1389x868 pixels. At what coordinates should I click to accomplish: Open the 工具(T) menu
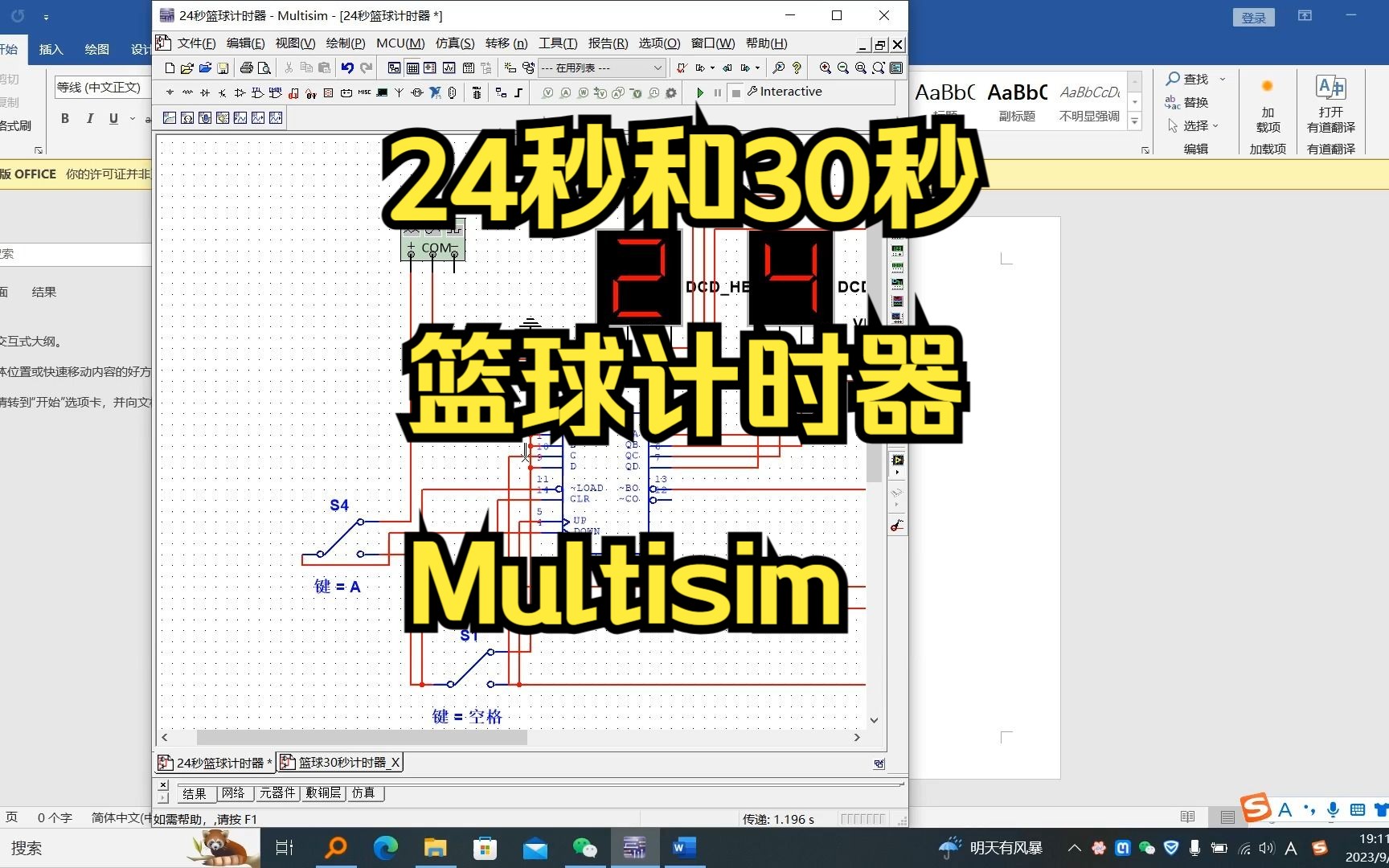pos(558,43)
